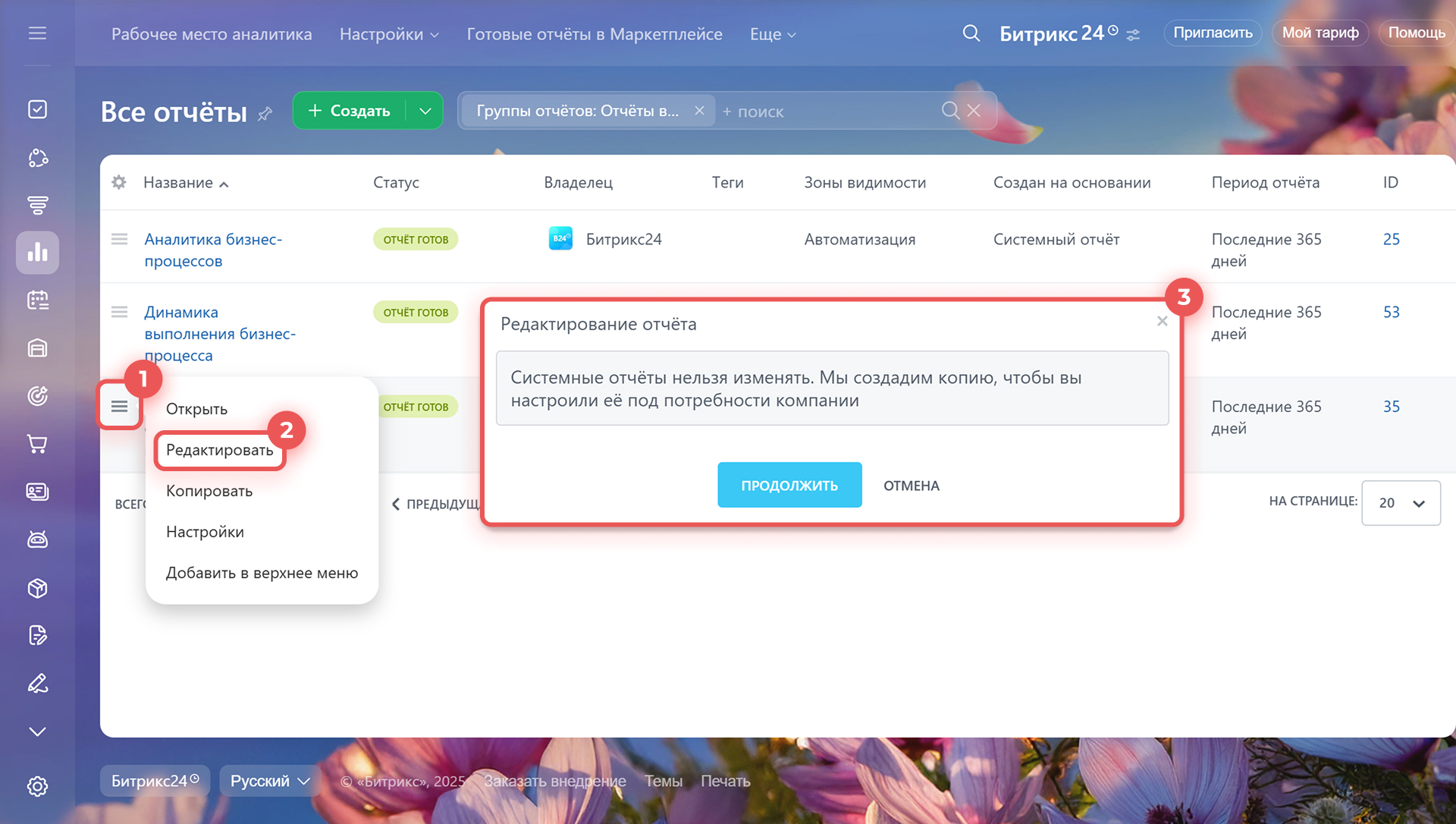Screen dimensions: 1456x824
Task: Click the Статус column header
Action: 396,182
